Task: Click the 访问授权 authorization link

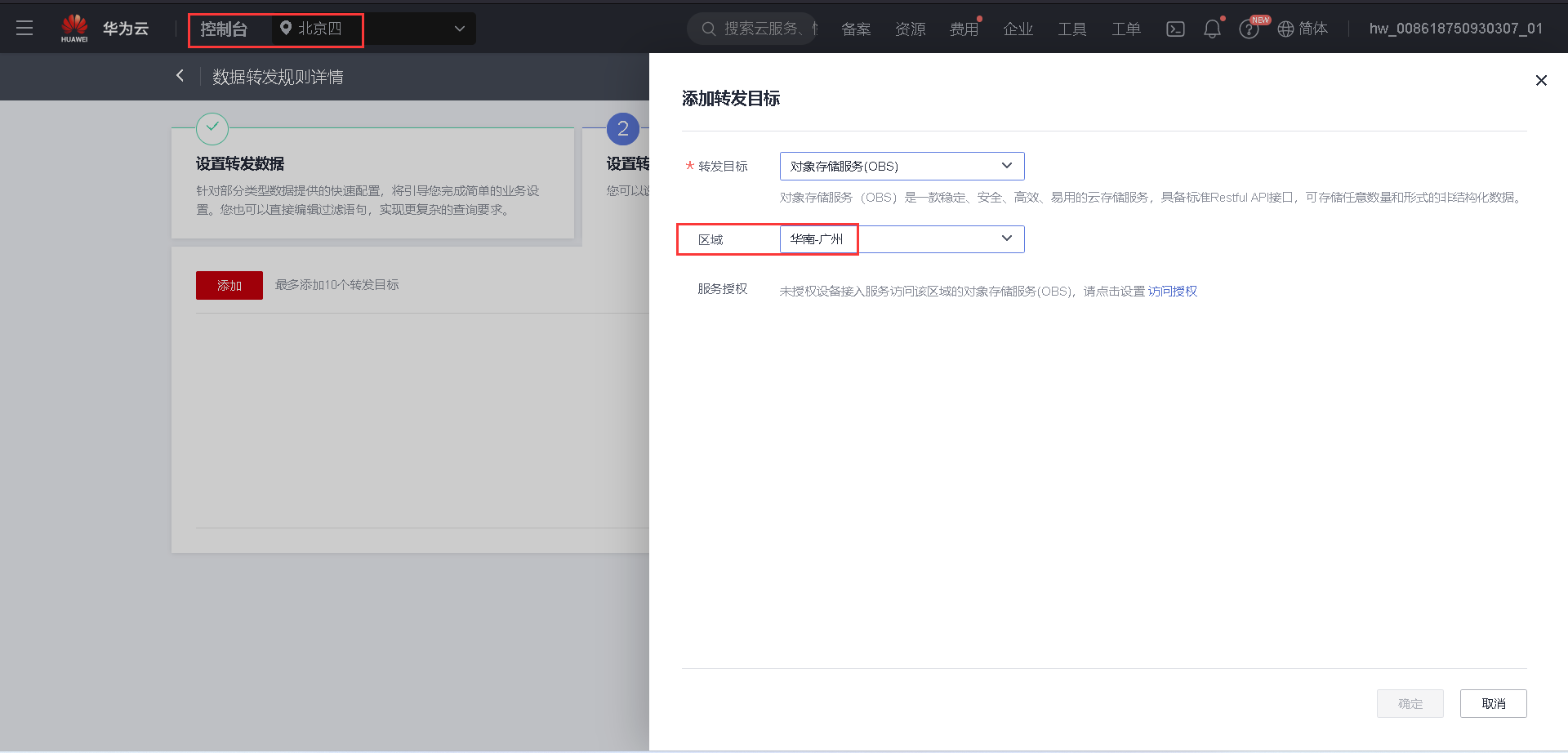Action: tap(1172, 291)
